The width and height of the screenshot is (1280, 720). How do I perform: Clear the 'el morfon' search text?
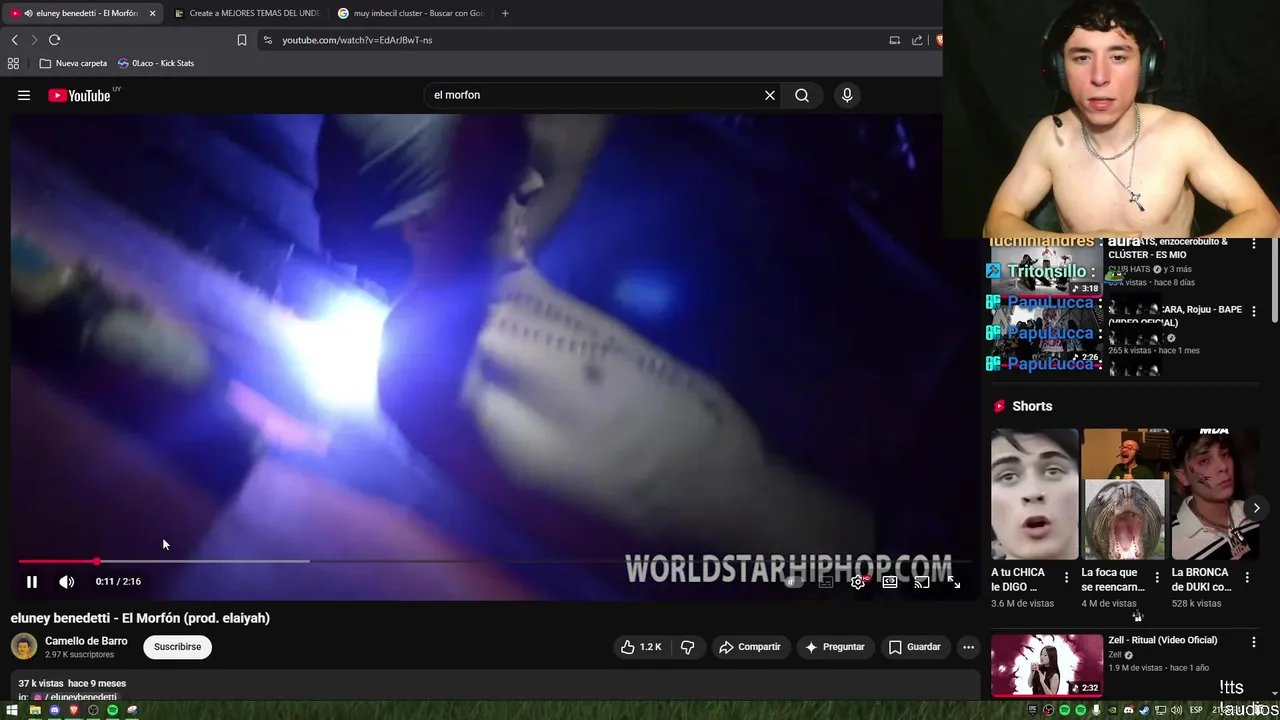(770, 95)
